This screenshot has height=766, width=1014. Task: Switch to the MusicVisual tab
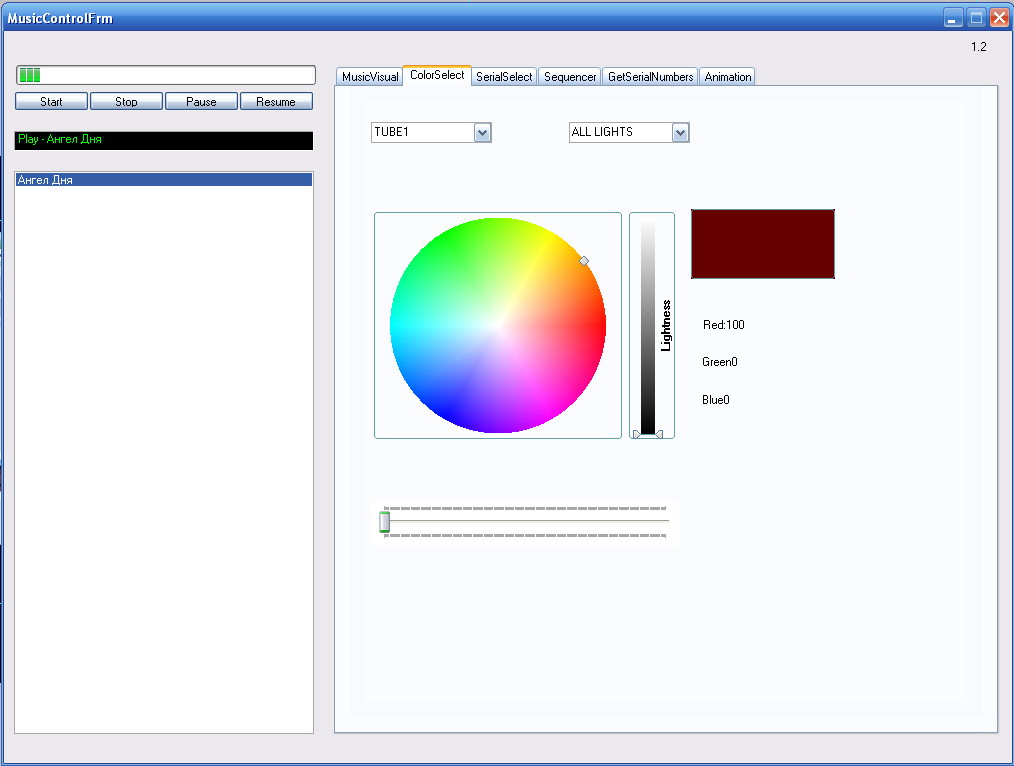coord(370,77)
